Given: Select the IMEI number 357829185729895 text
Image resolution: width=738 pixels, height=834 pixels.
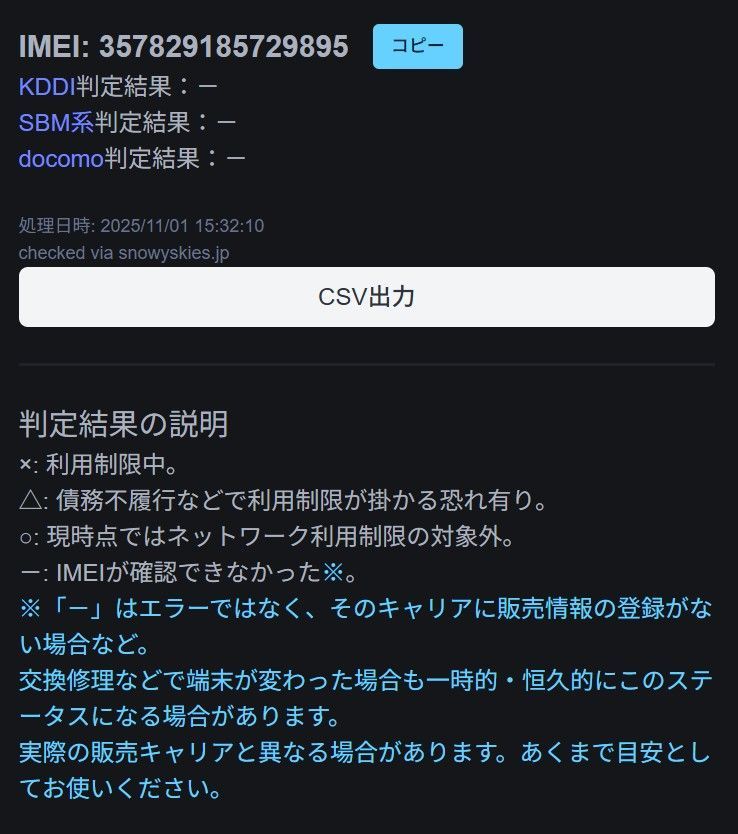Looking at the screenshot, I should point(223,46).
